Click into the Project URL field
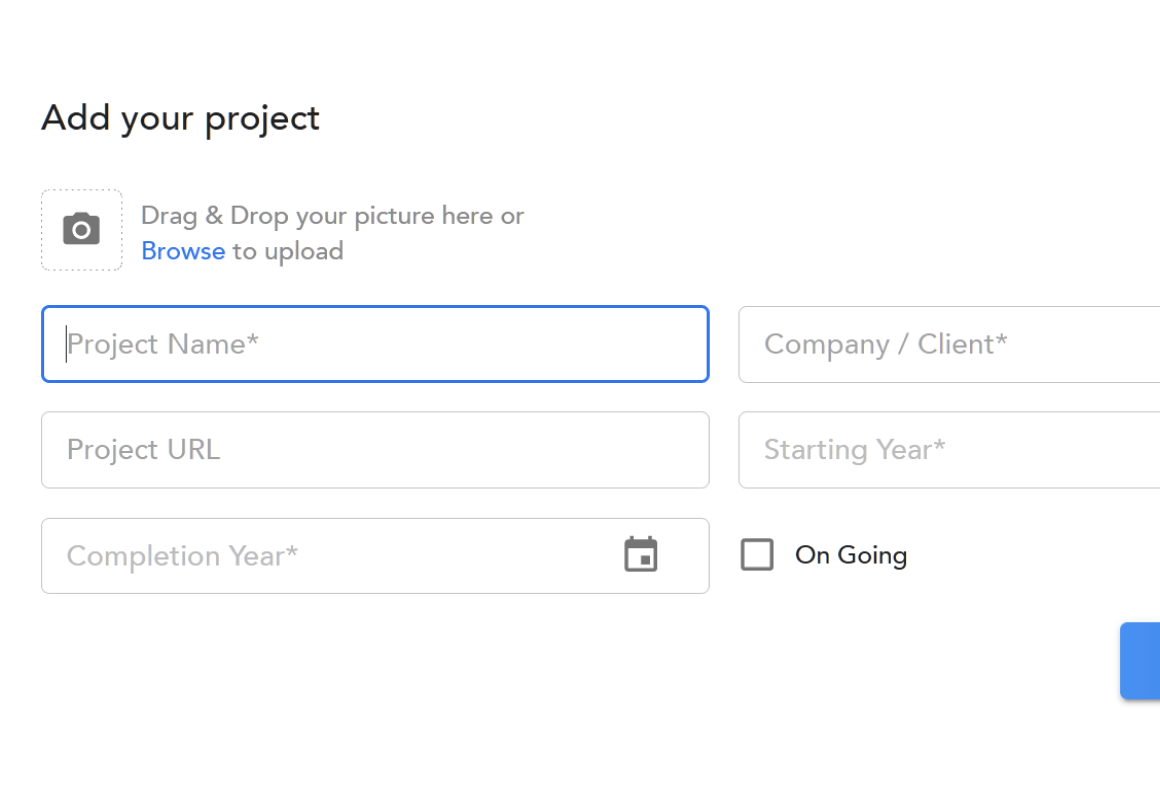The height and width of the screenshot is (801, 1160). click(x=375, y=450)
